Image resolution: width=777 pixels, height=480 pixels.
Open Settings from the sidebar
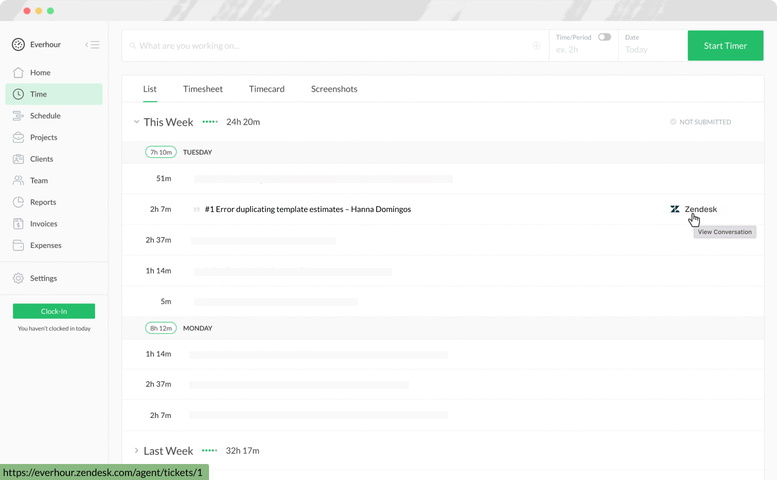tap(54, 278)
